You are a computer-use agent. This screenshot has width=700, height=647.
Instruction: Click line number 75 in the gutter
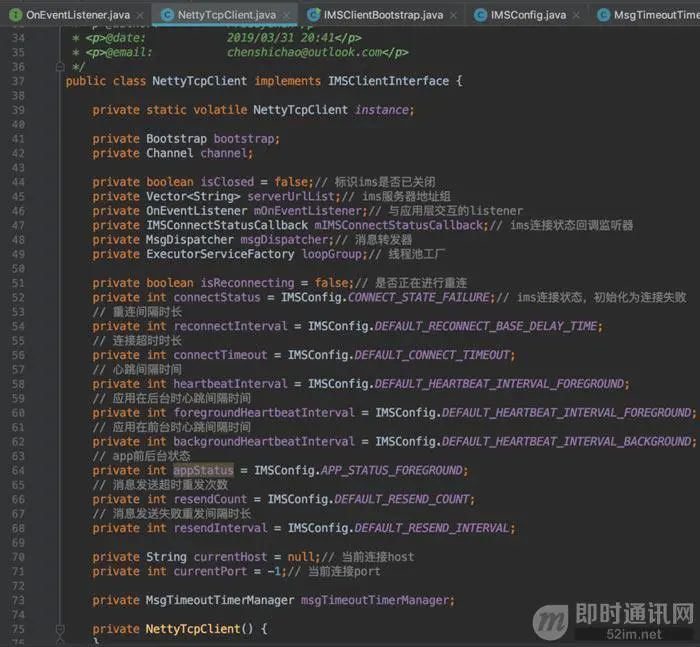18,629
